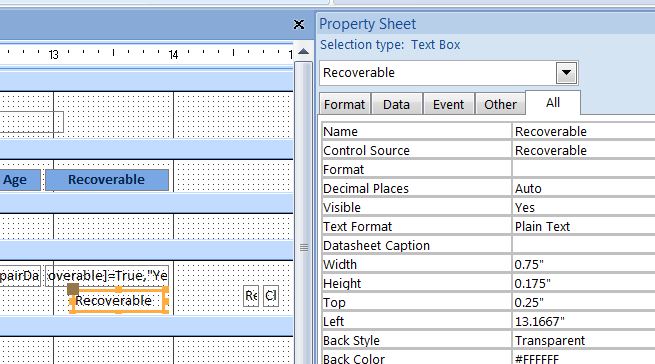Click the Name property value field
655x364 pixels.
tap(584, 132)
